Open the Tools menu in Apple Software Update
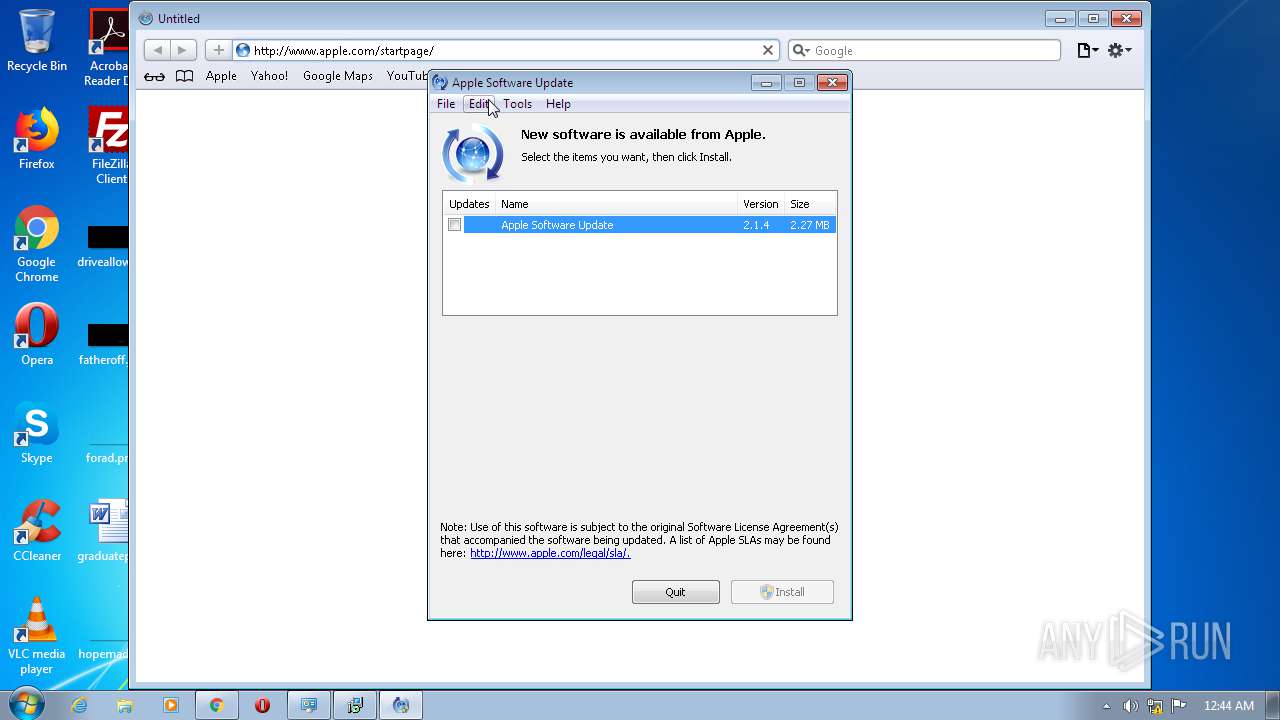 tap(517, 104)
